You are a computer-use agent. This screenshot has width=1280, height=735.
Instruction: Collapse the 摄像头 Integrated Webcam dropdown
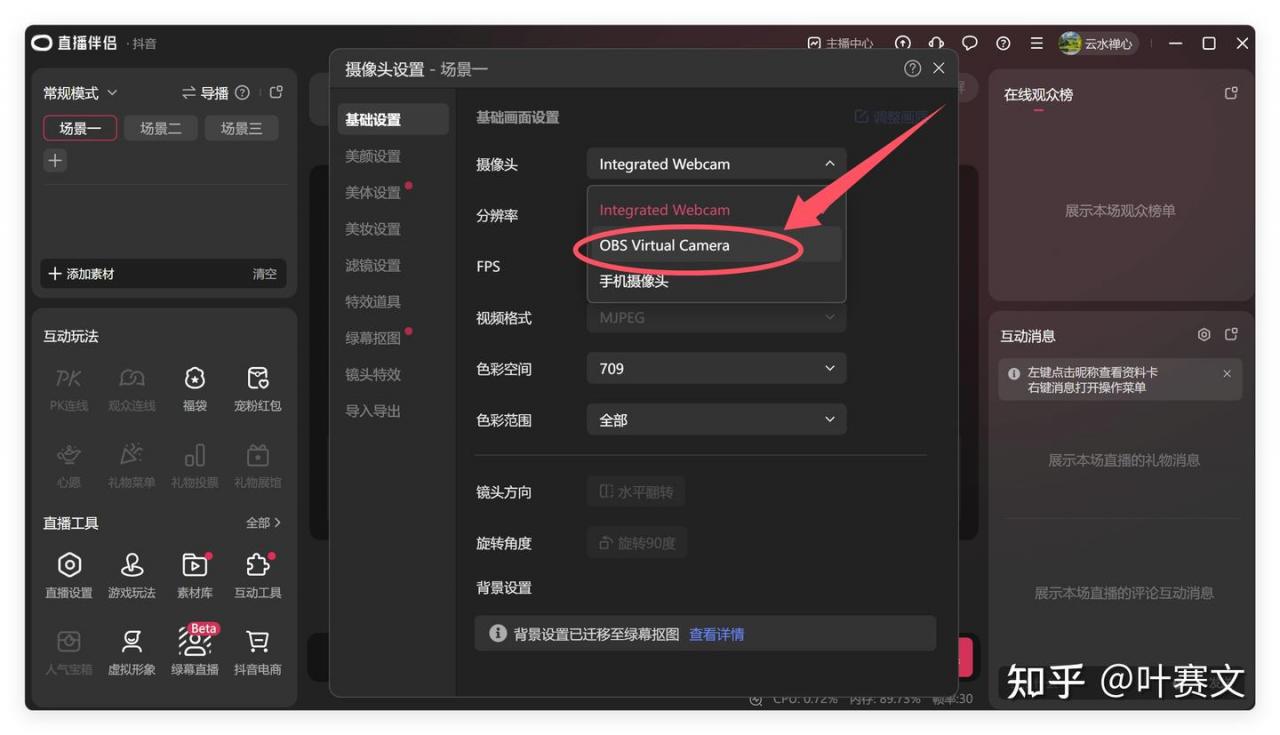point(716,164)
